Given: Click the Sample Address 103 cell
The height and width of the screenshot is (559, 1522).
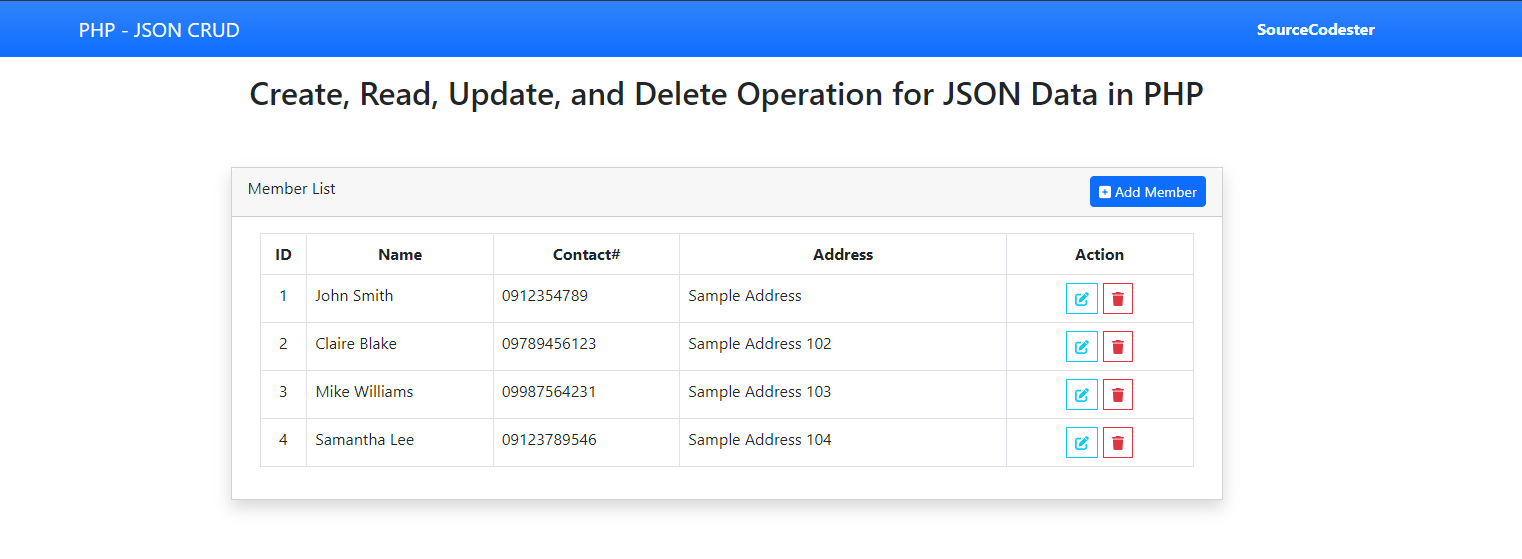Looking at the screenshot, I should [843, 394].
